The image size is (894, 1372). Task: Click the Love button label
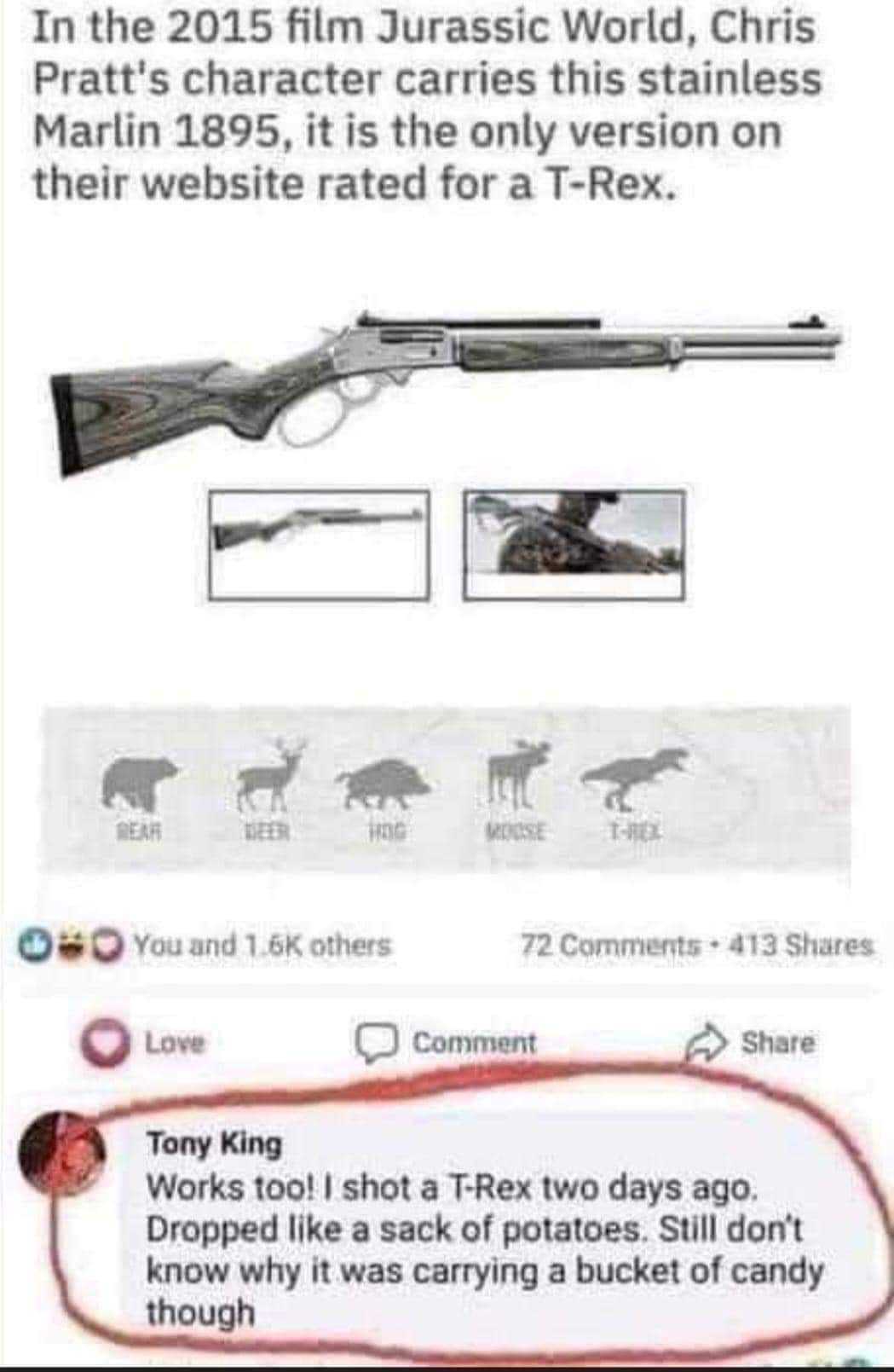pos(175,1043)
